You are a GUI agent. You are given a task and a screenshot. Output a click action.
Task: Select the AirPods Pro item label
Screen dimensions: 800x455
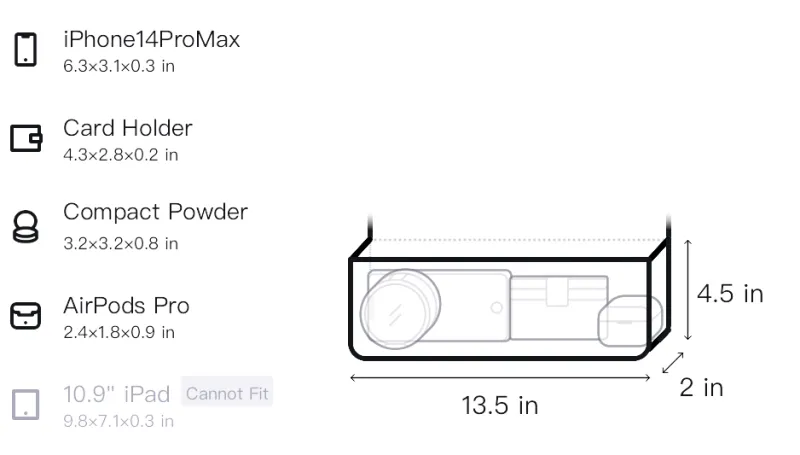(127, 306)
